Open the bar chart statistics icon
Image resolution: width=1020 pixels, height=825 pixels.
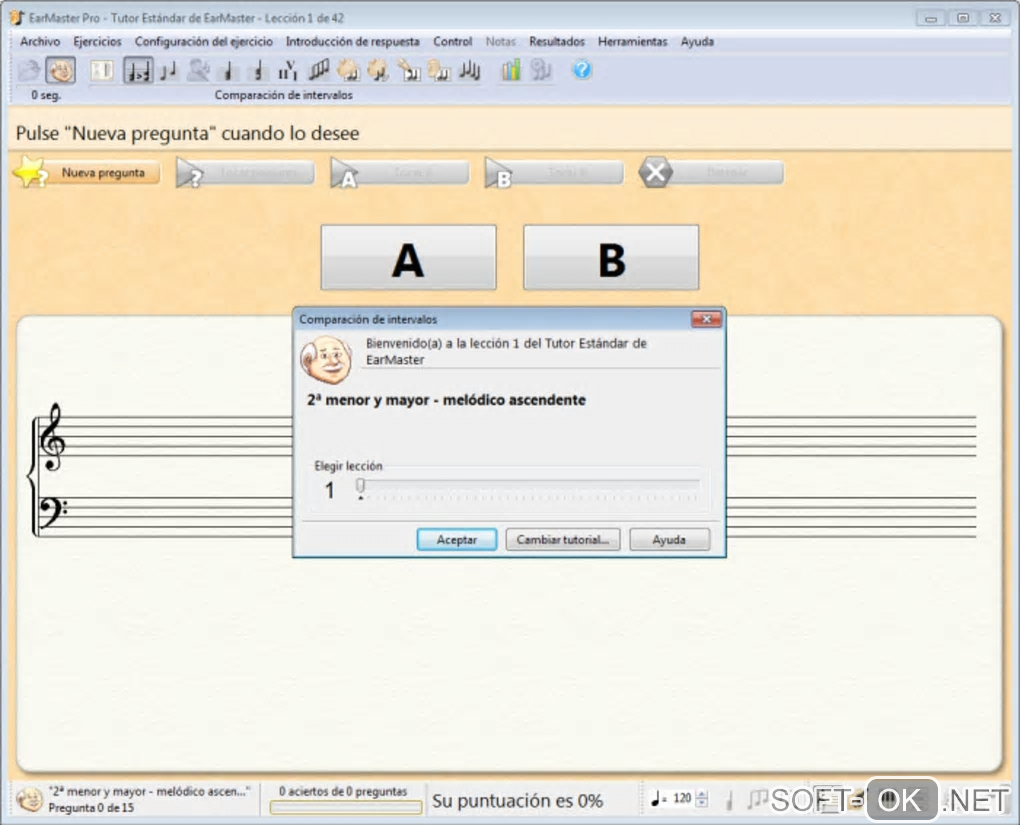click(x=511, y=70)
